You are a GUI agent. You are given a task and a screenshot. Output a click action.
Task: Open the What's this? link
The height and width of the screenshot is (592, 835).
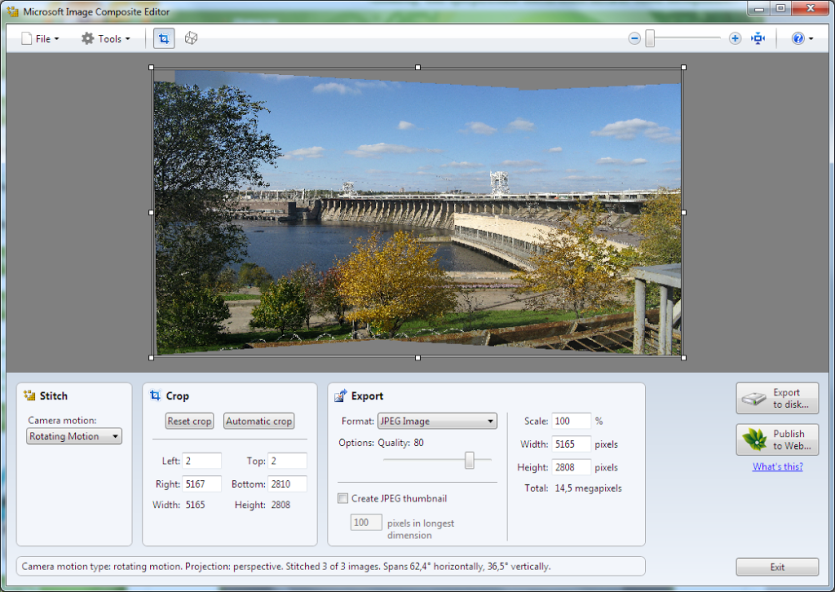pos(777,467)
